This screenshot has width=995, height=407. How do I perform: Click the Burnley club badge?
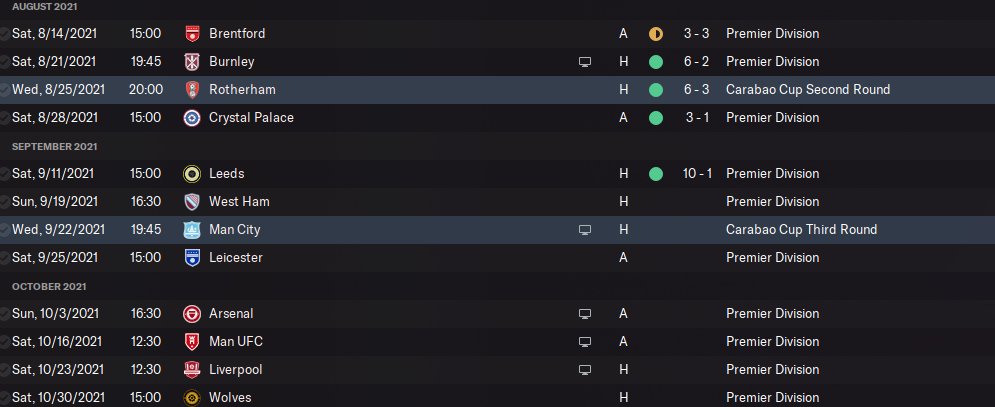tap(192, 62)
